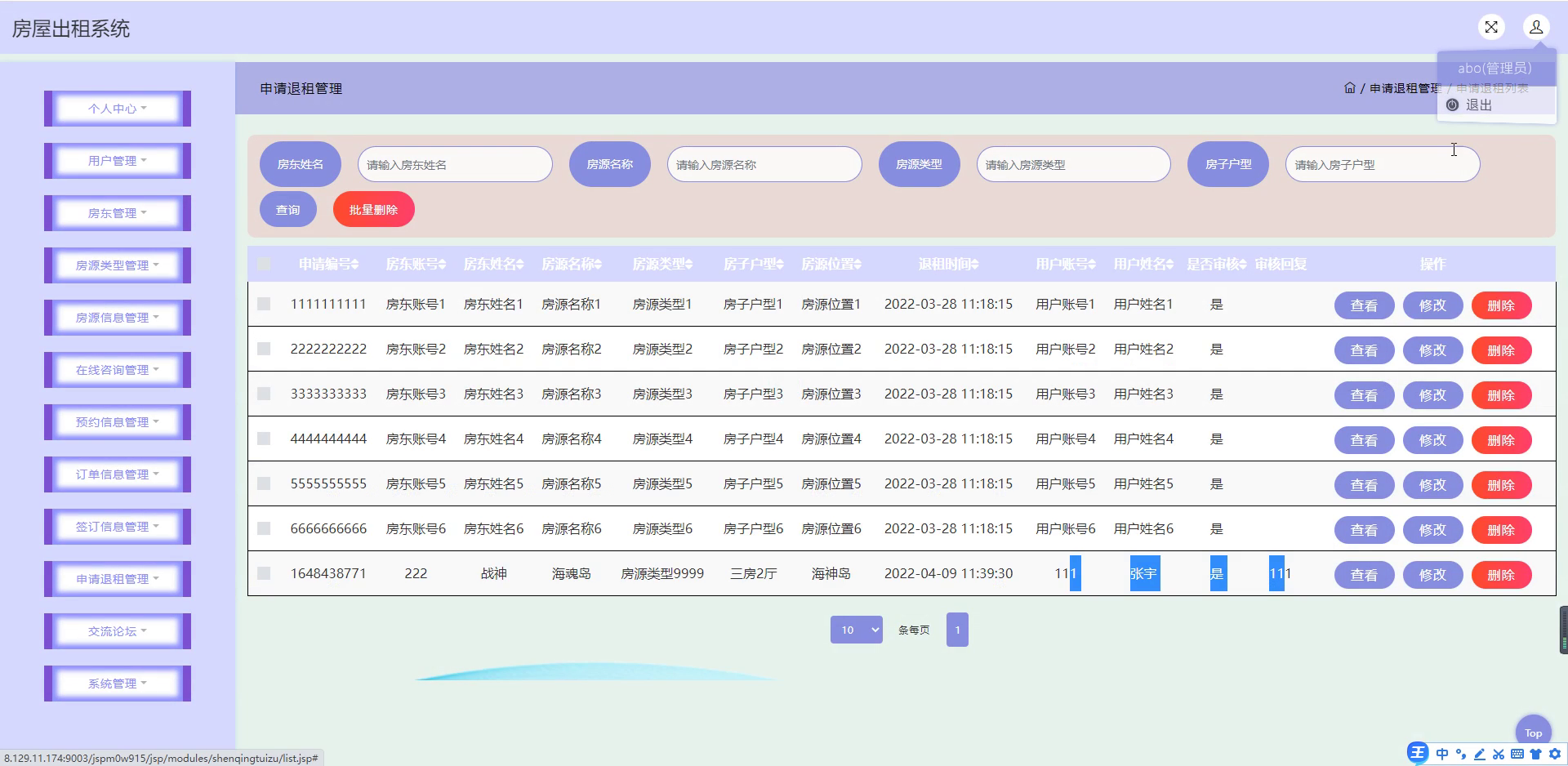Click 修改 for row 1648438771

point(1432,575)
